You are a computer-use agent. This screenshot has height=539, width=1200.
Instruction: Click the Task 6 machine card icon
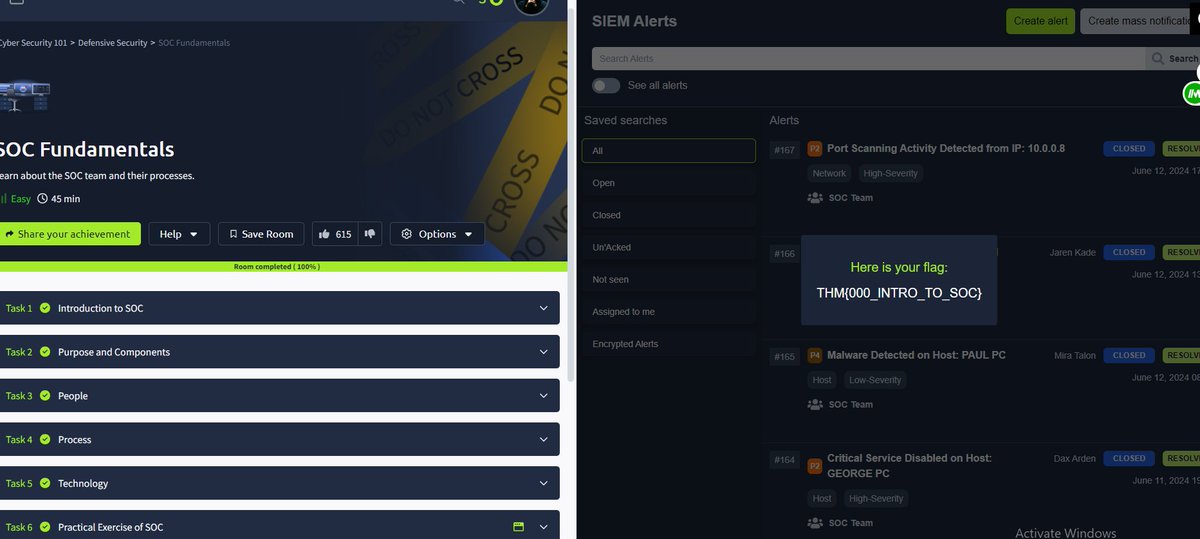[518, 527]
